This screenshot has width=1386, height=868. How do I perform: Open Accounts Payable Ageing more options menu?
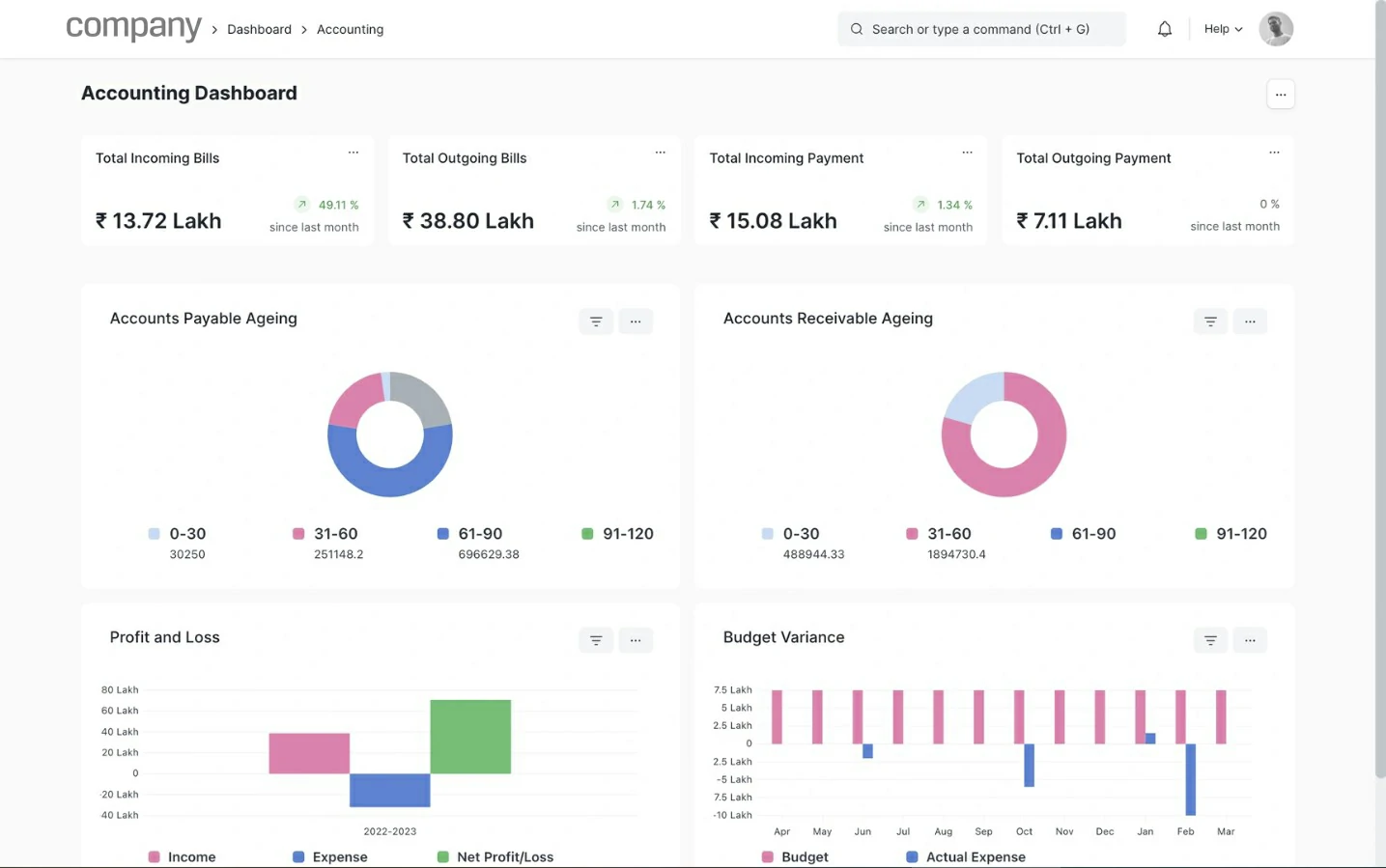click(x=636, y=322)
